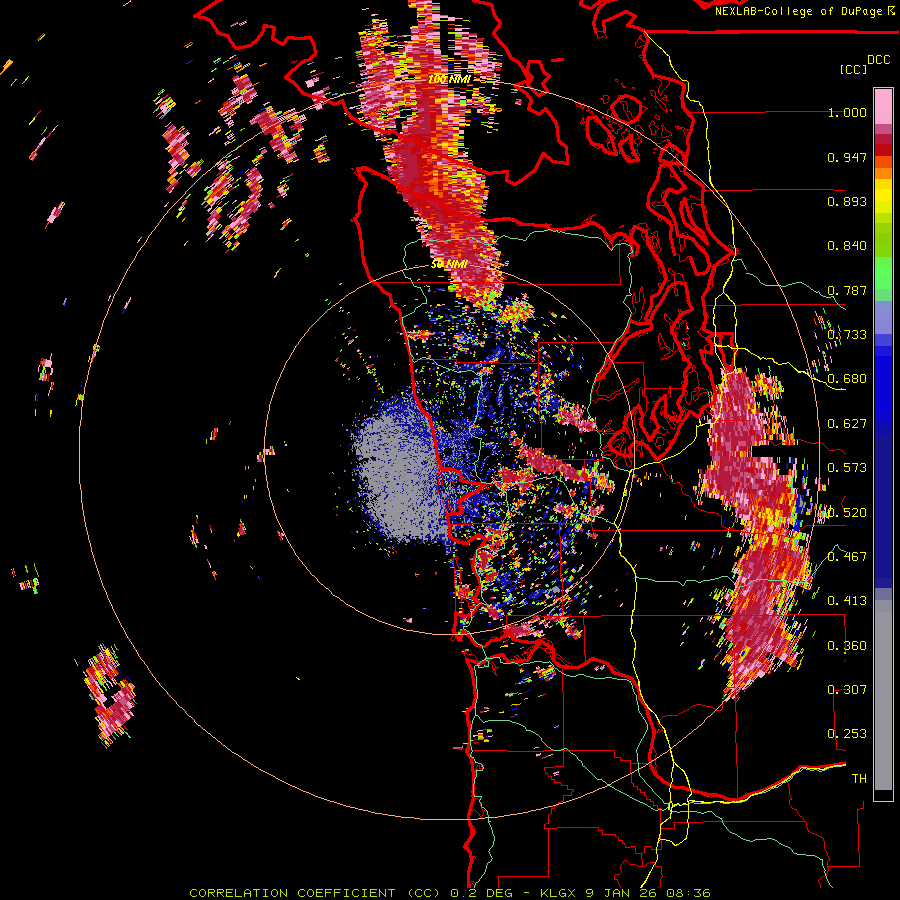This screenshot has width=900, height=900.
Task: Click the 50 NMI range ring label
Action: [x=449, y=265]
